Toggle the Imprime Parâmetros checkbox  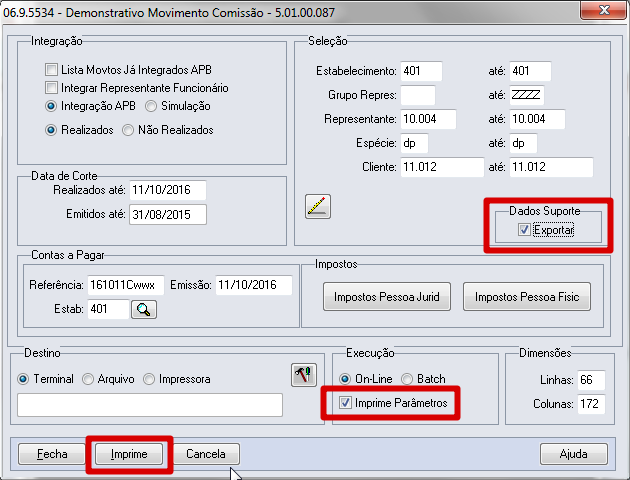(345, 402)
